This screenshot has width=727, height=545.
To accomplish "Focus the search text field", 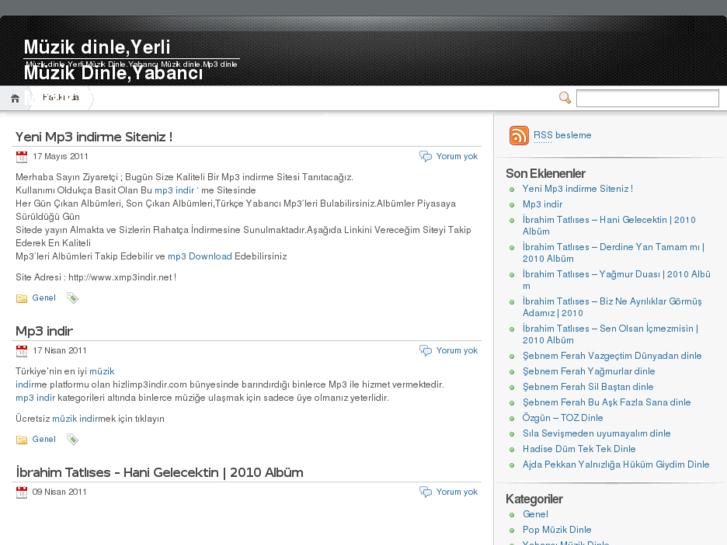I will click(647, 98).
